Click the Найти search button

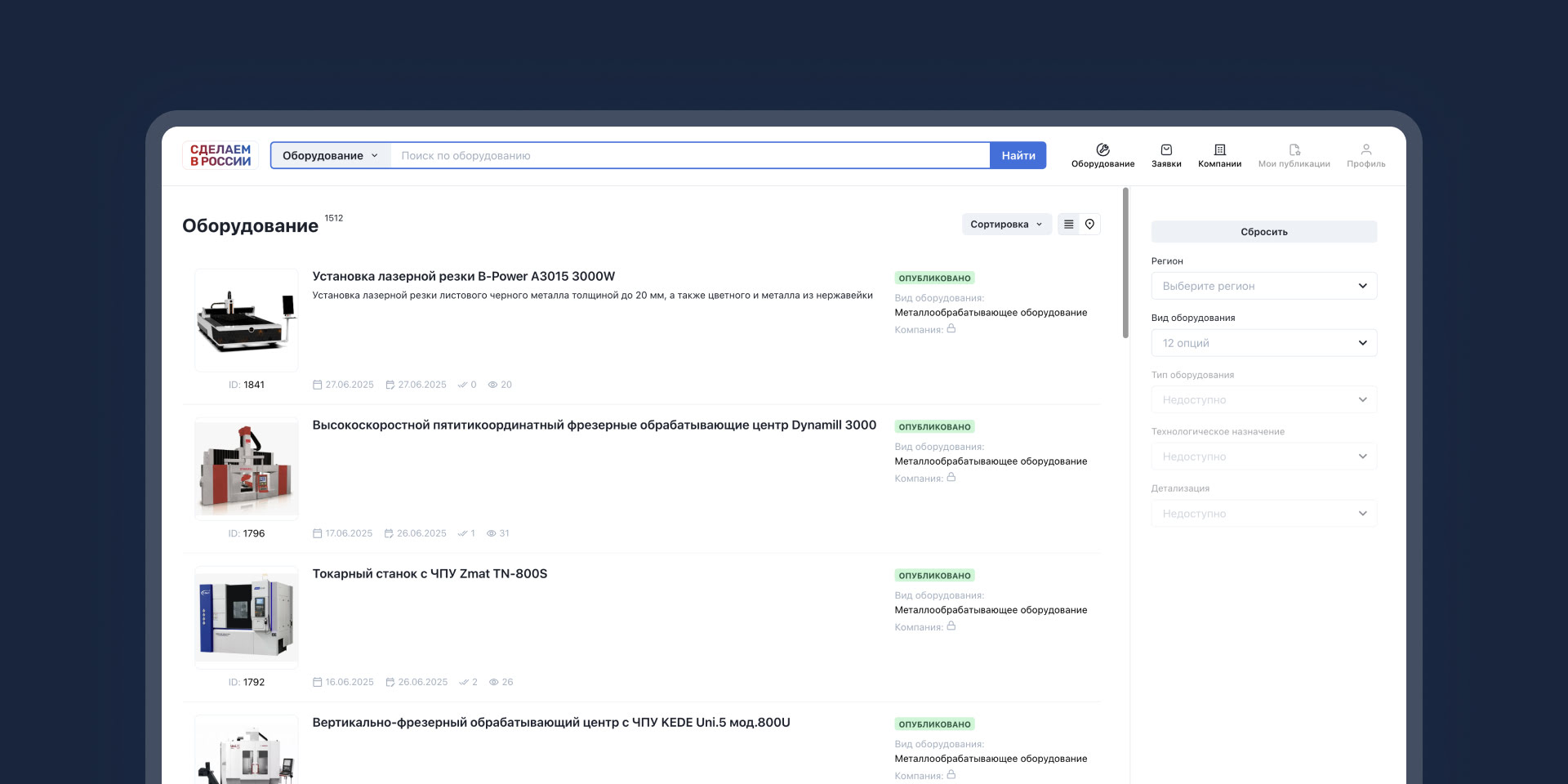tap(1018, 155)
